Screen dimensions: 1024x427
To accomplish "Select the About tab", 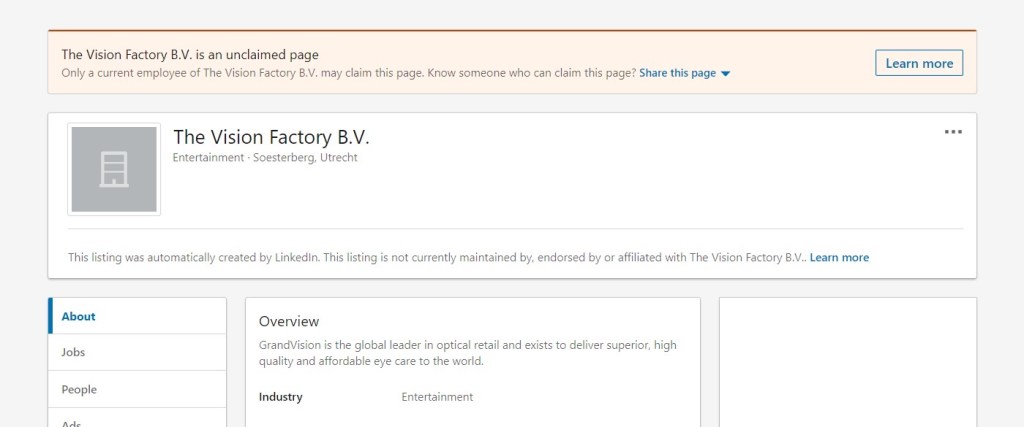I will [79, 316].
